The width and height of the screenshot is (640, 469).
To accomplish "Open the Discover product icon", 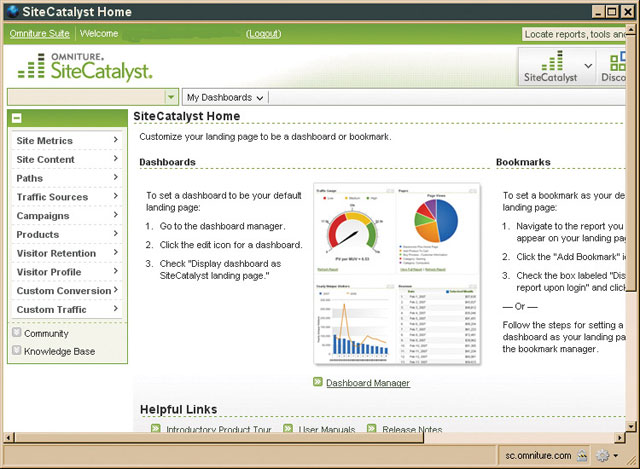I will point(614,67).
